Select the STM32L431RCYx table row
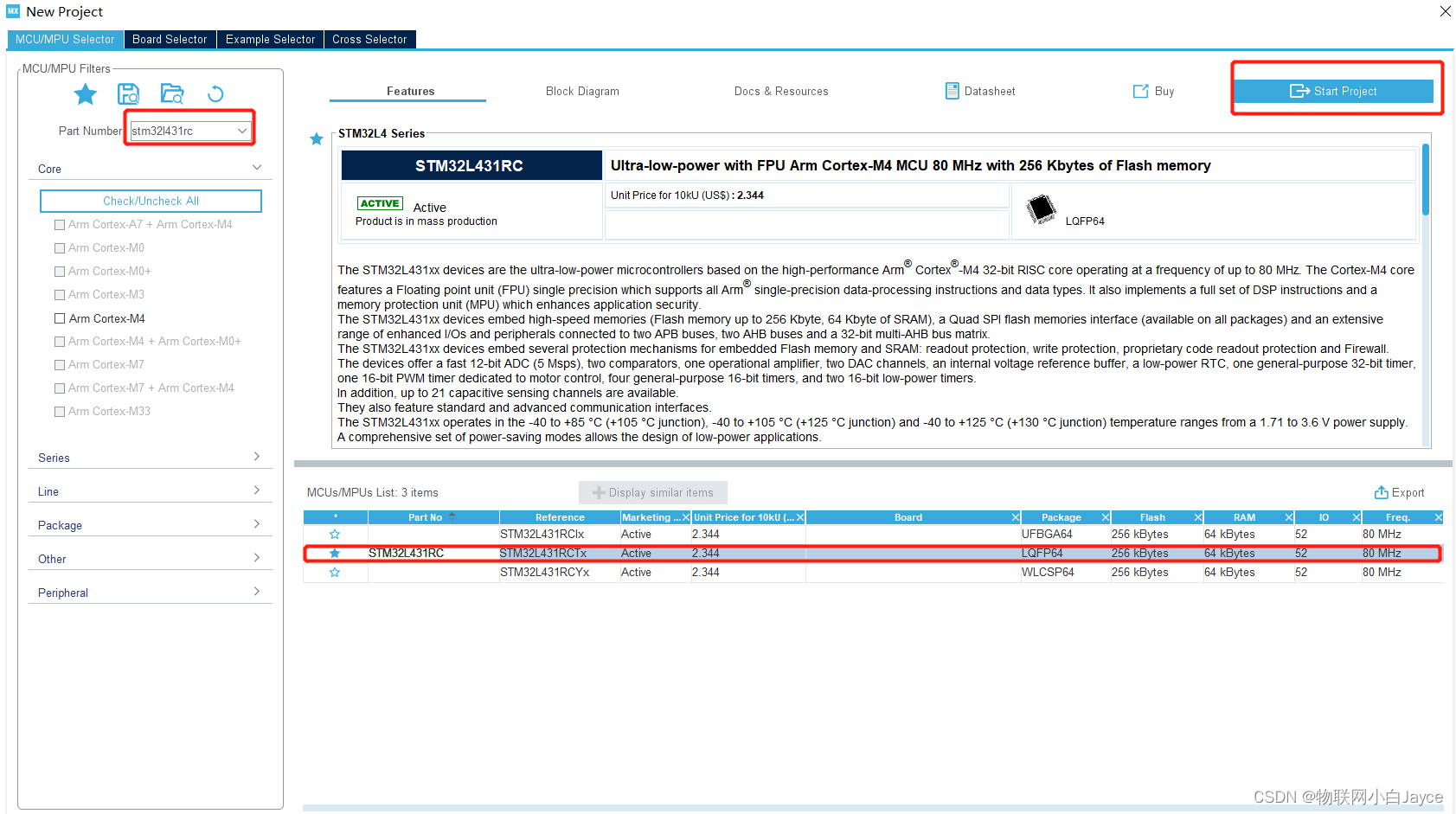The width and height of the screenshot is (1456, 814). [873, 573]
